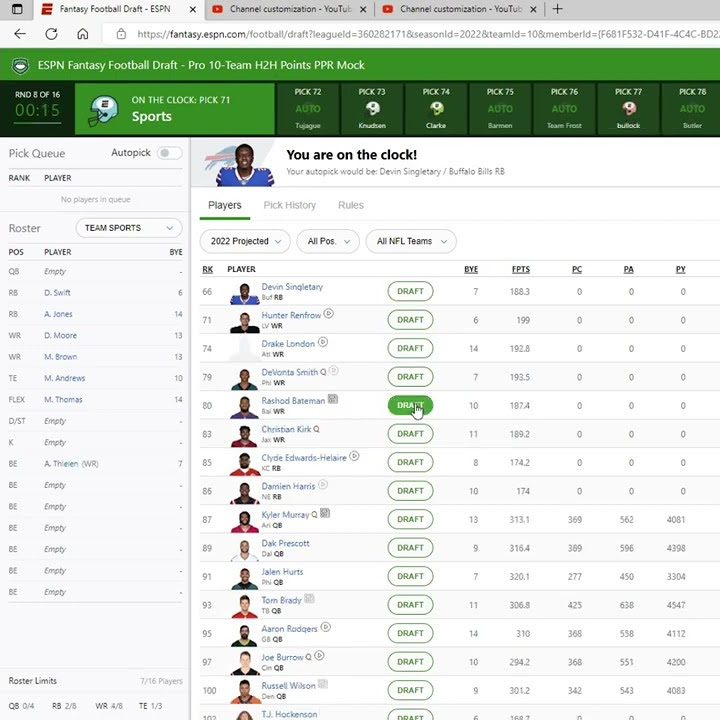Viewport: 720px width, 720px height.
Task: Open D. Swift in roster
Action: point(57,292)
